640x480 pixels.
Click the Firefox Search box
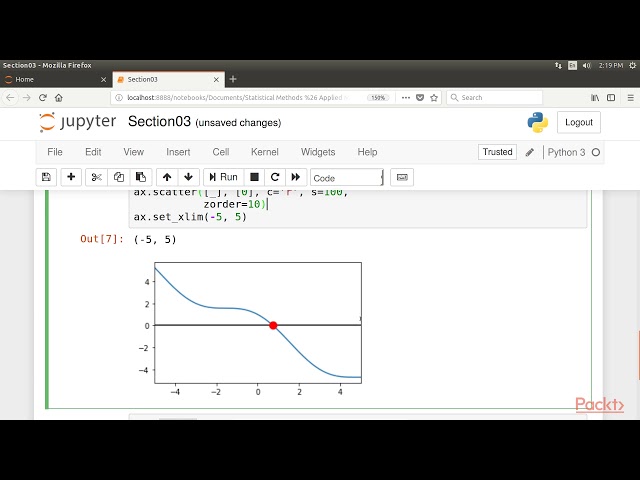click(x=494, y=98)
